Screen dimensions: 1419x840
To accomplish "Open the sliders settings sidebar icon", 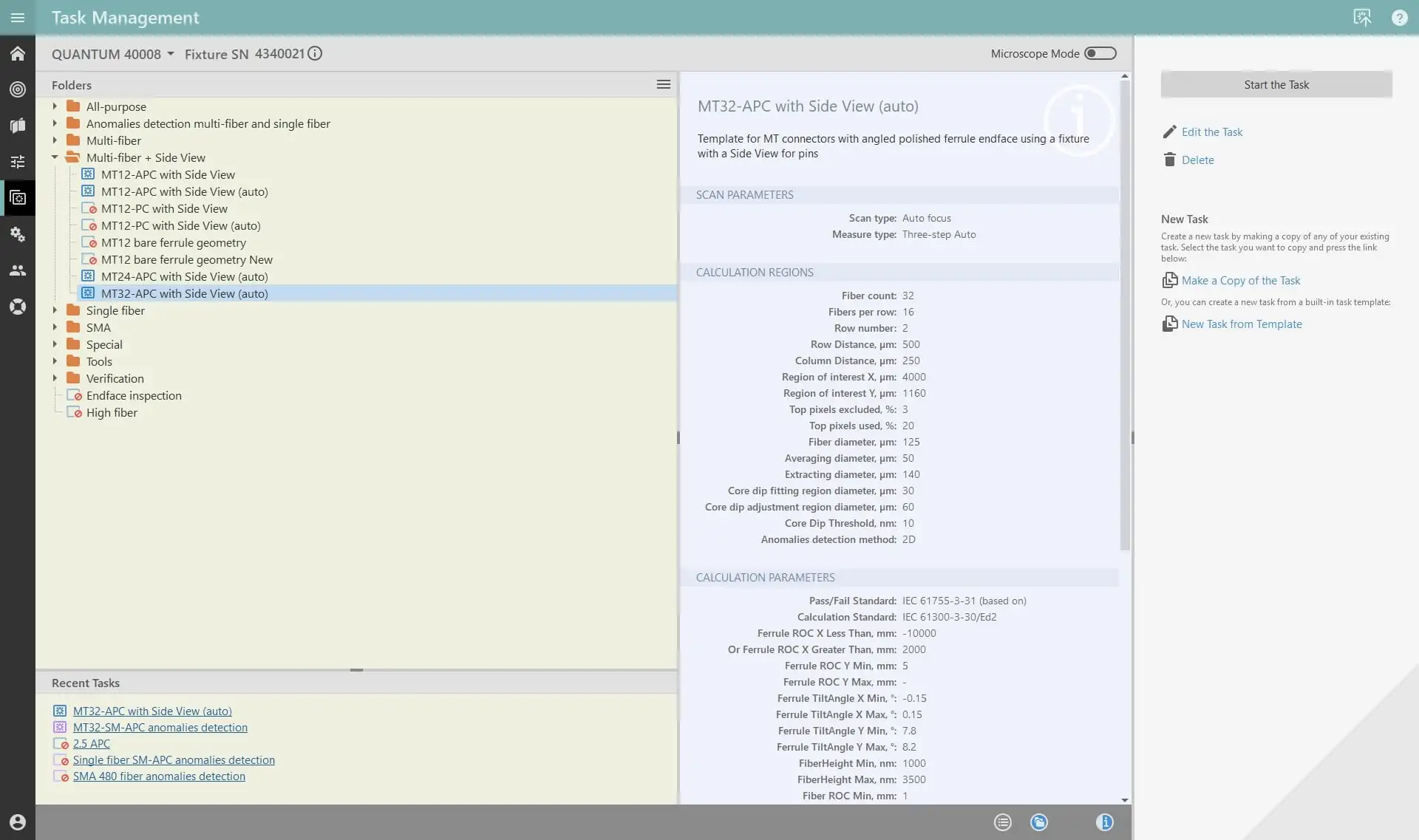I will click(x=18, y=162).
